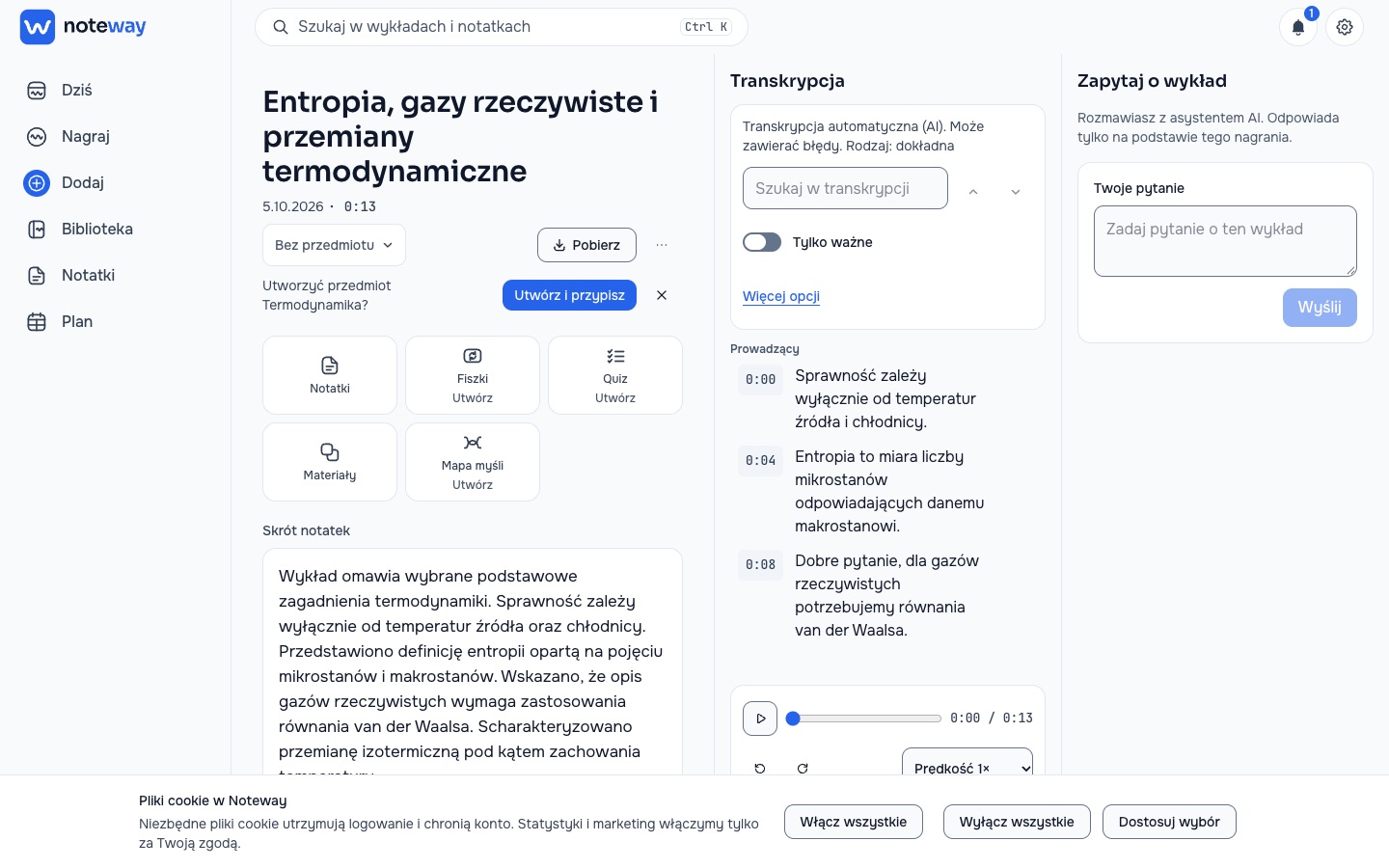Skip forward in the recording
This screenshot has width=1389, height=868.
click(803, 769)
